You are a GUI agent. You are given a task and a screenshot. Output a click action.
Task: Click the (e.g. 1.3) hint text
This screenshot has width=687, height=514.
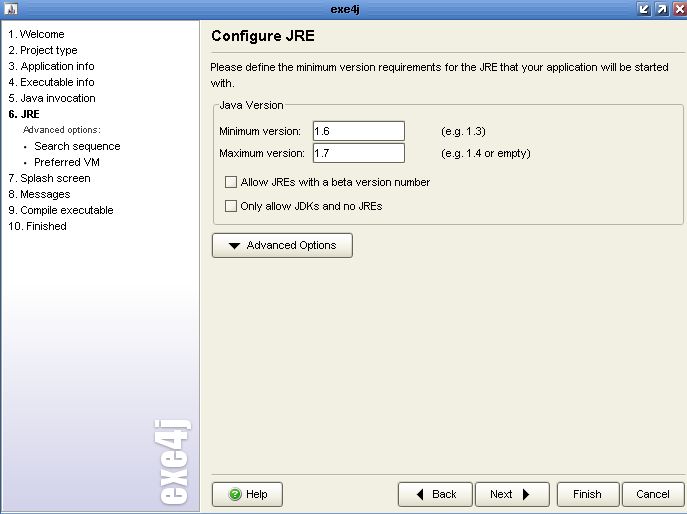pyautogui.click(x=464, y=131)
